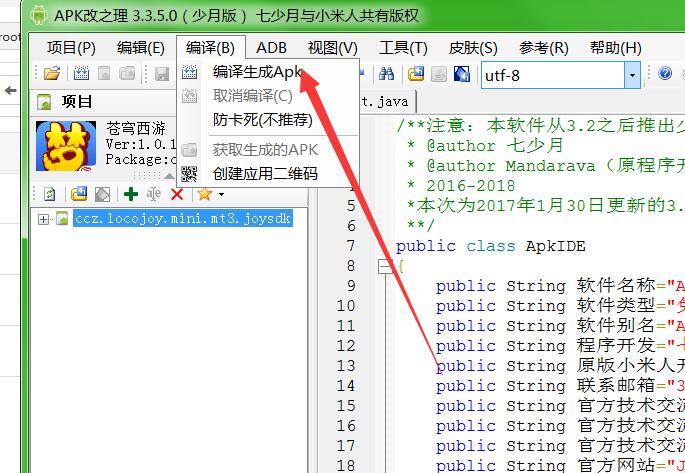Image resolution: width=685 pixels, height=473 pixels.
Task: Collapse the ApkIDE class code fold
Action: [x=384, y=266]
